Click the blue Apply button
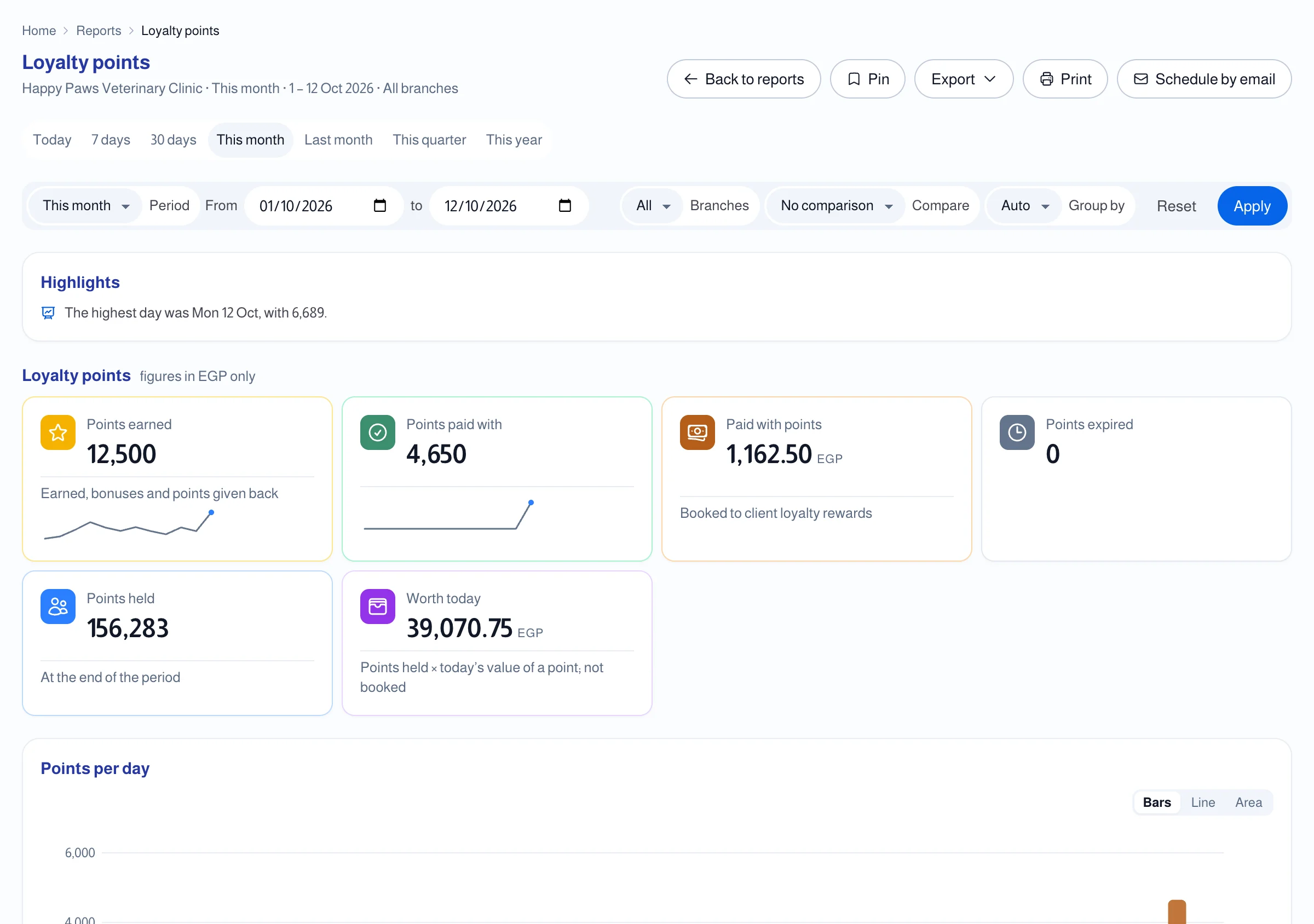 (x=1252, y=206)
